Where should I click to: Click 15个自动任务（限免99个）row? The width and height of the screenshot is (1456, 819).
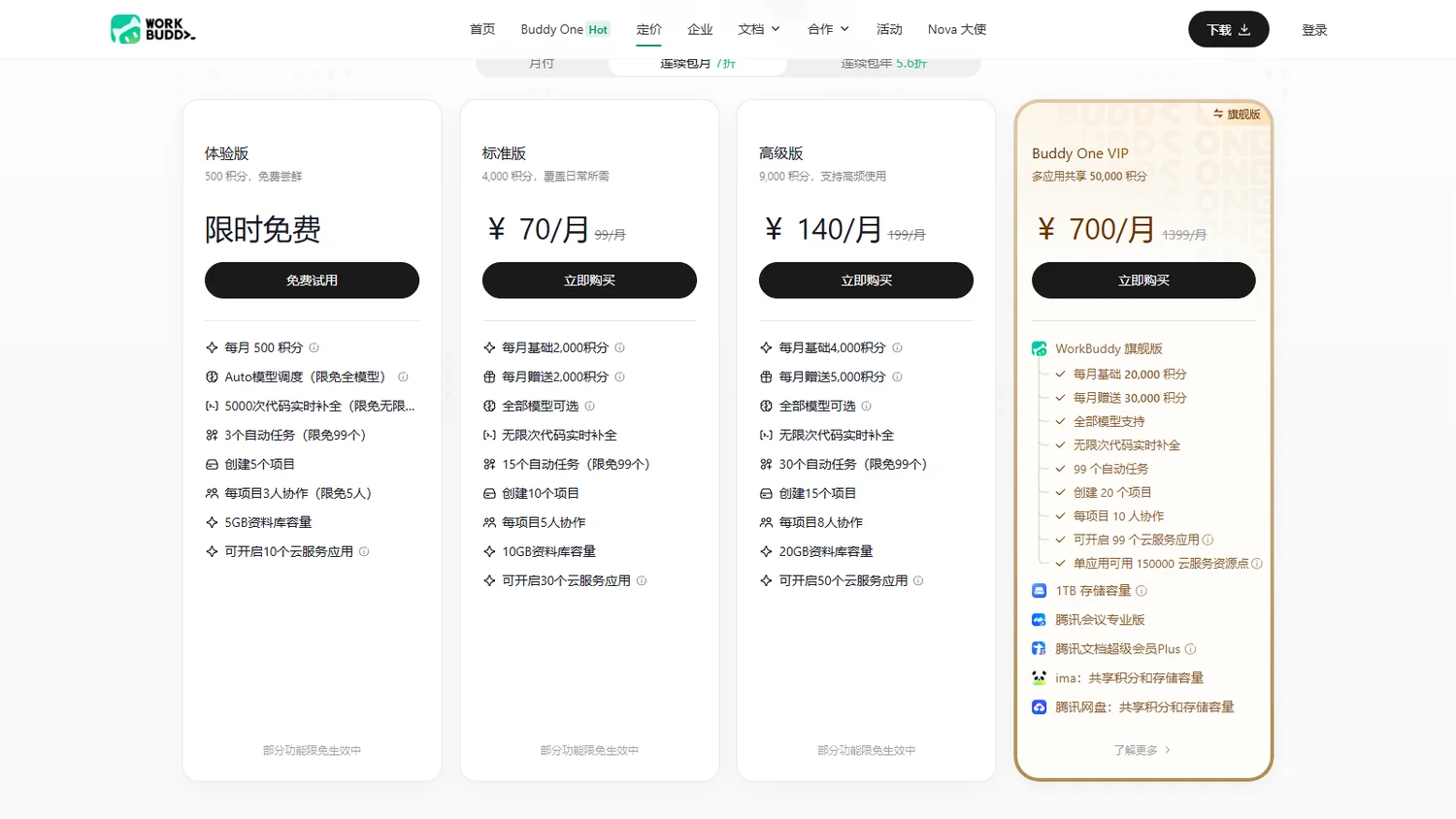coord(566,464)
